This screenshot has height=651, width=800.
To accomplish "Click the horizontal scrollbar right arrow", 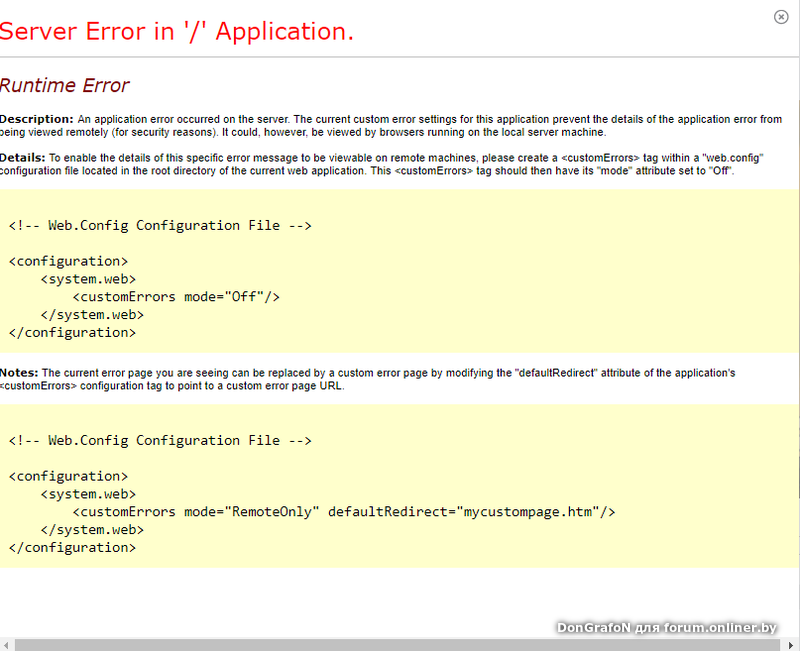I will point(793,645).
